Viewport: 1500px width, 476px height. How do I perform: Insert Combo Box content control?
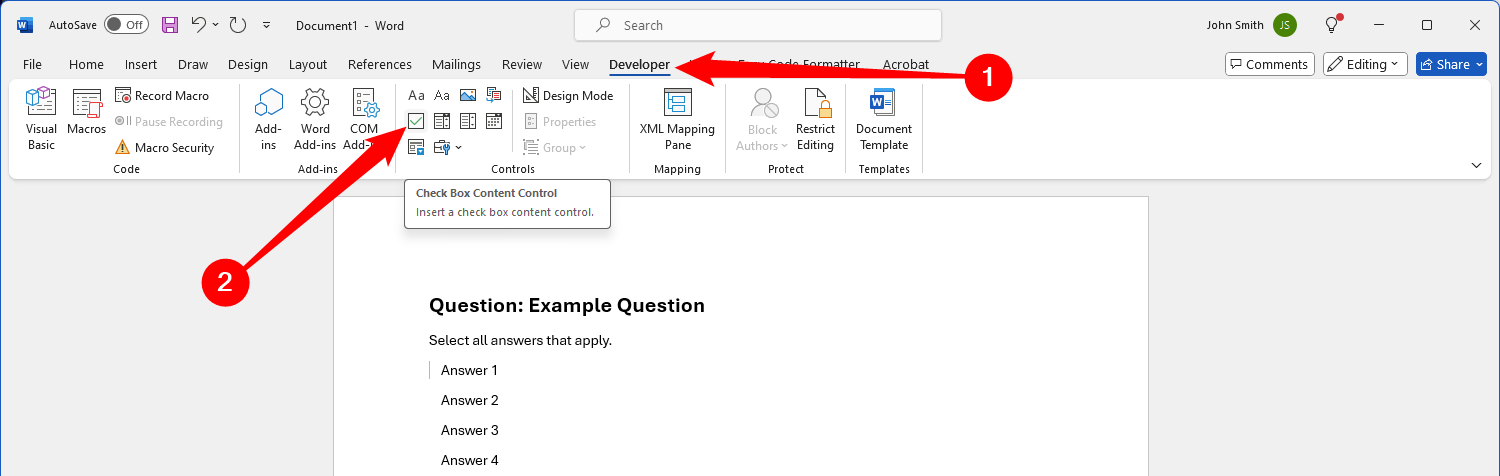[x=442, y=121]
